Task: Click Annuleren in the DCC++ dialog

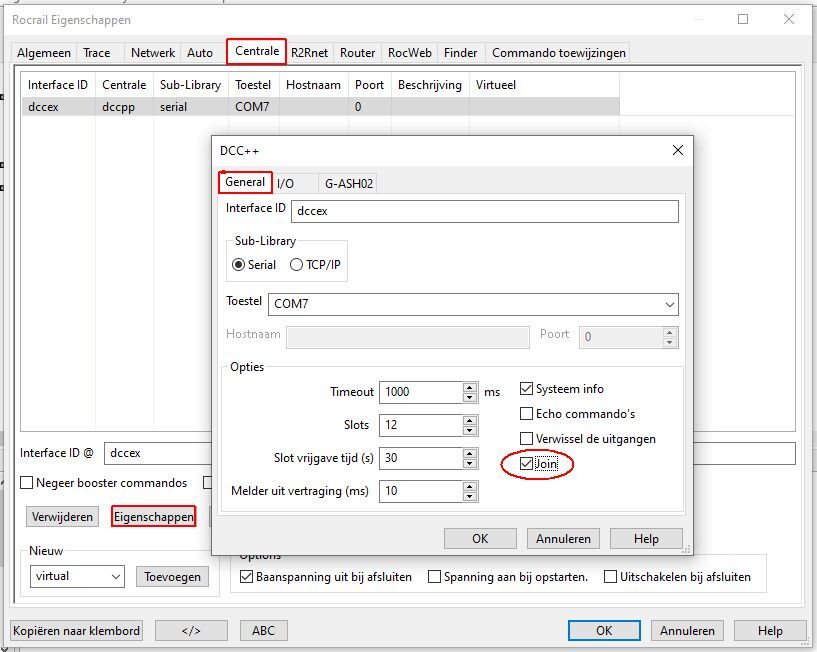Action: pyautogui.click(x=563, y=538)
